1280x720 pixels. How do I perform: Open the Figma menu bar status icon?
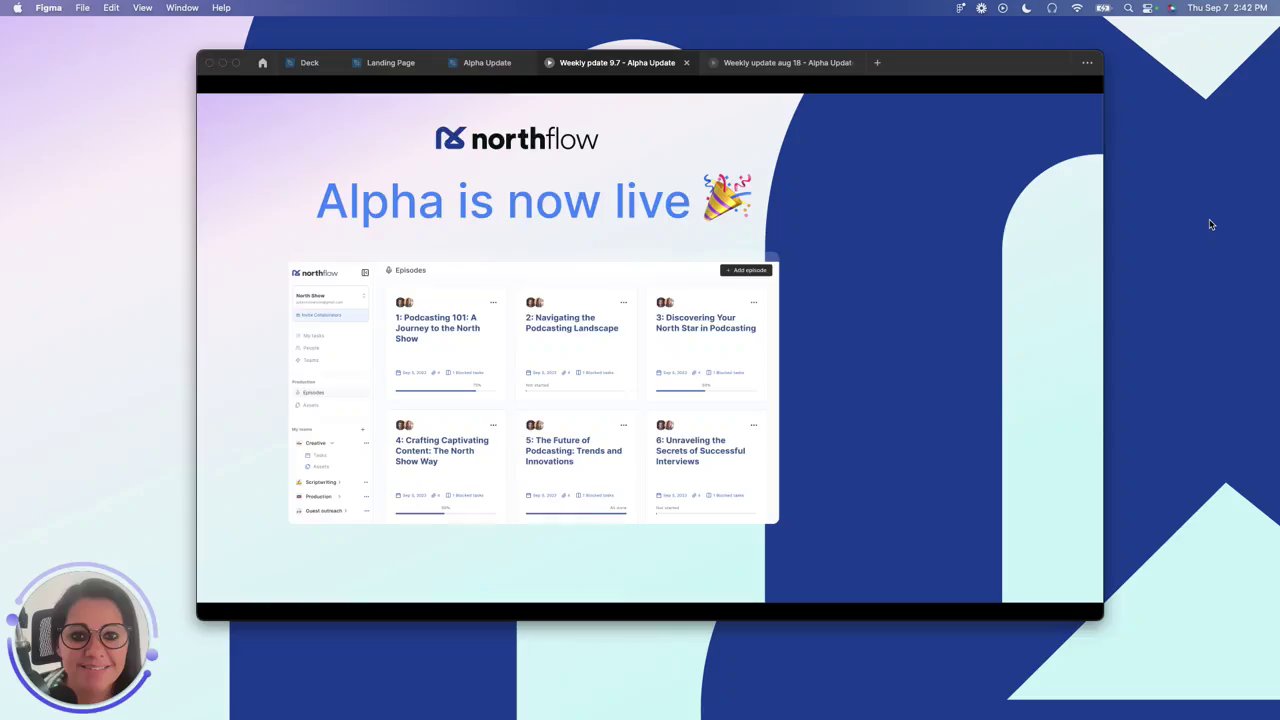click(x=960, y=8)
